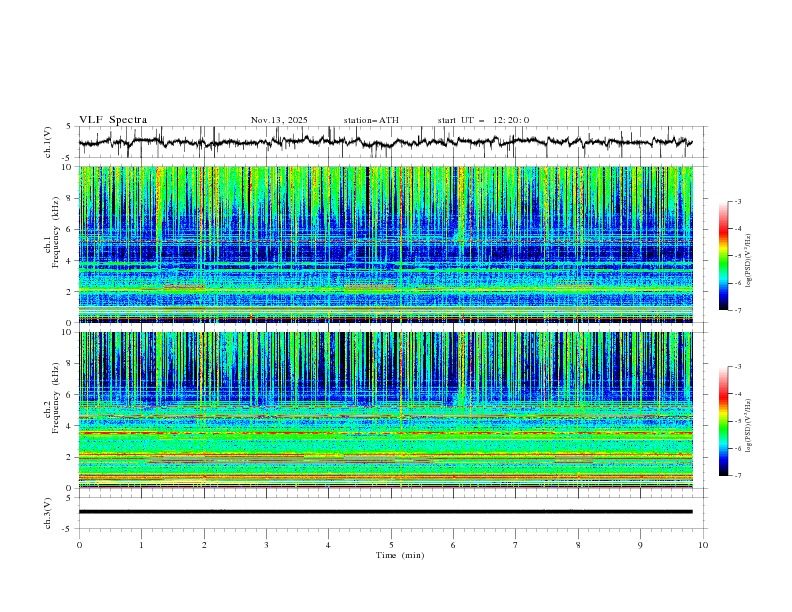The height and width of the screenshot is (612, 792).
Task: Click the "4" tick on the time axis
Action: coord(328,545)
